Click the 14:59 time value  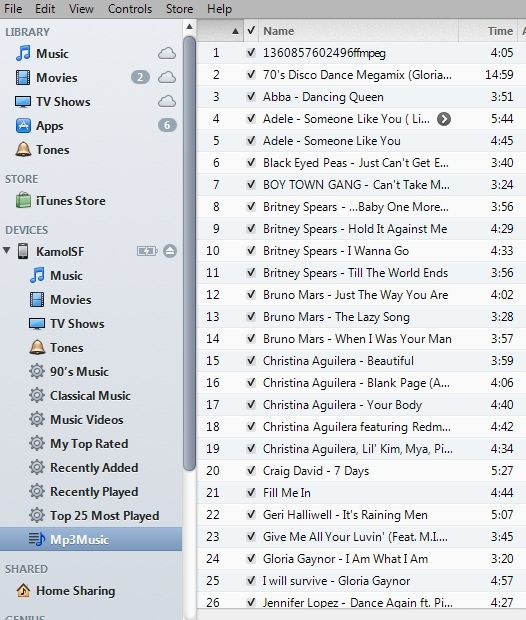499,75
